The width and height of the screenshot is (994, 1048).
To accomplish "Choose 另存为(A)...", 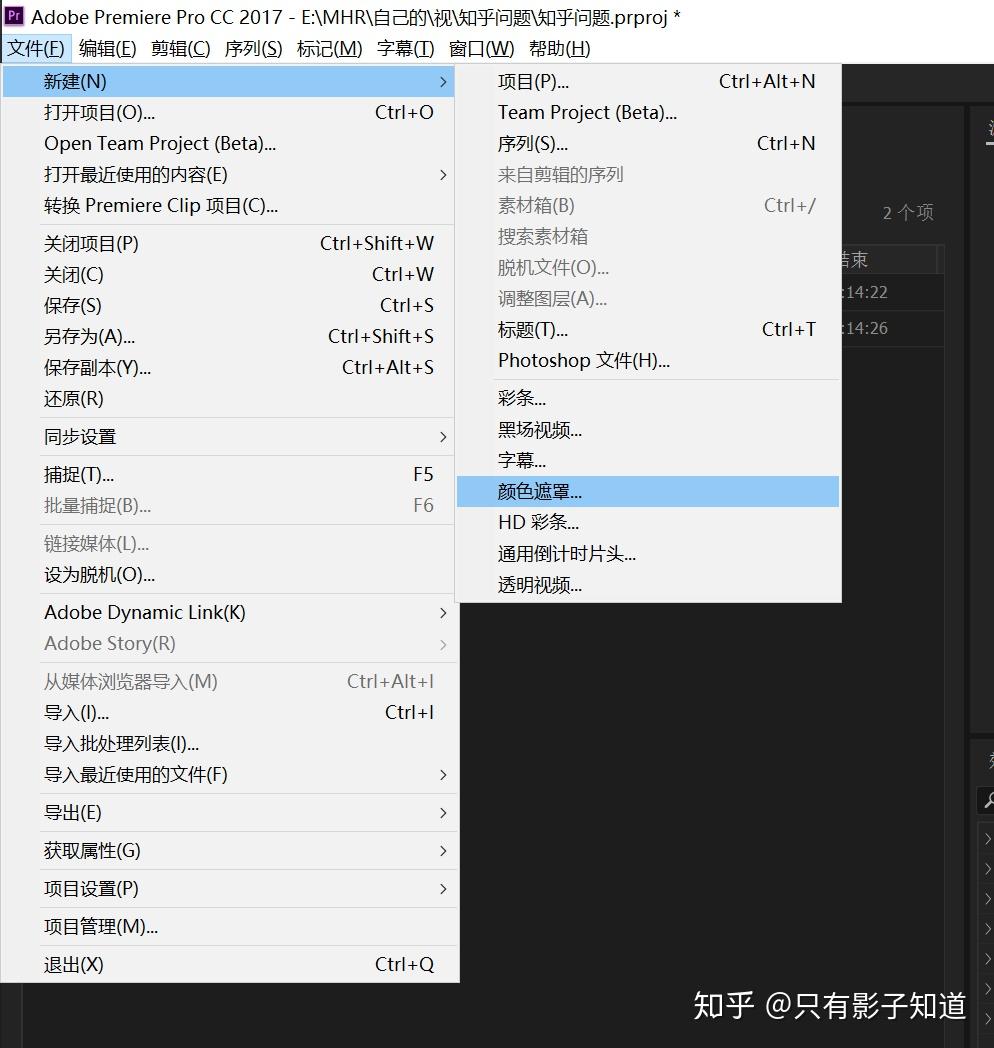I will tap(229, 336).
